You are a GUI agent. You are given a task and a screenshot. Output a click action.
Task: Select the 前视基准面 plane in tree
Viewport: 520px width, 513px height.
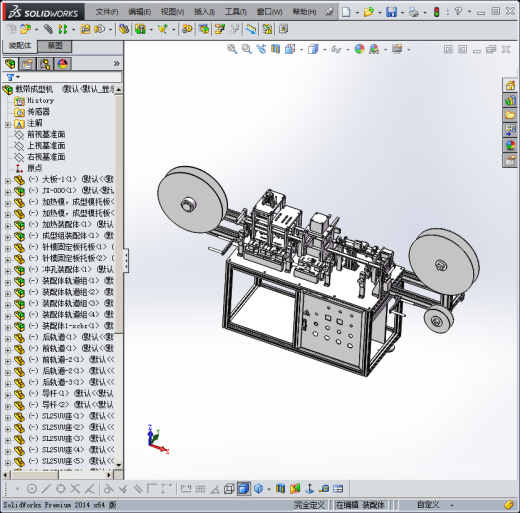pyautogui.click(x=46, y=134)
